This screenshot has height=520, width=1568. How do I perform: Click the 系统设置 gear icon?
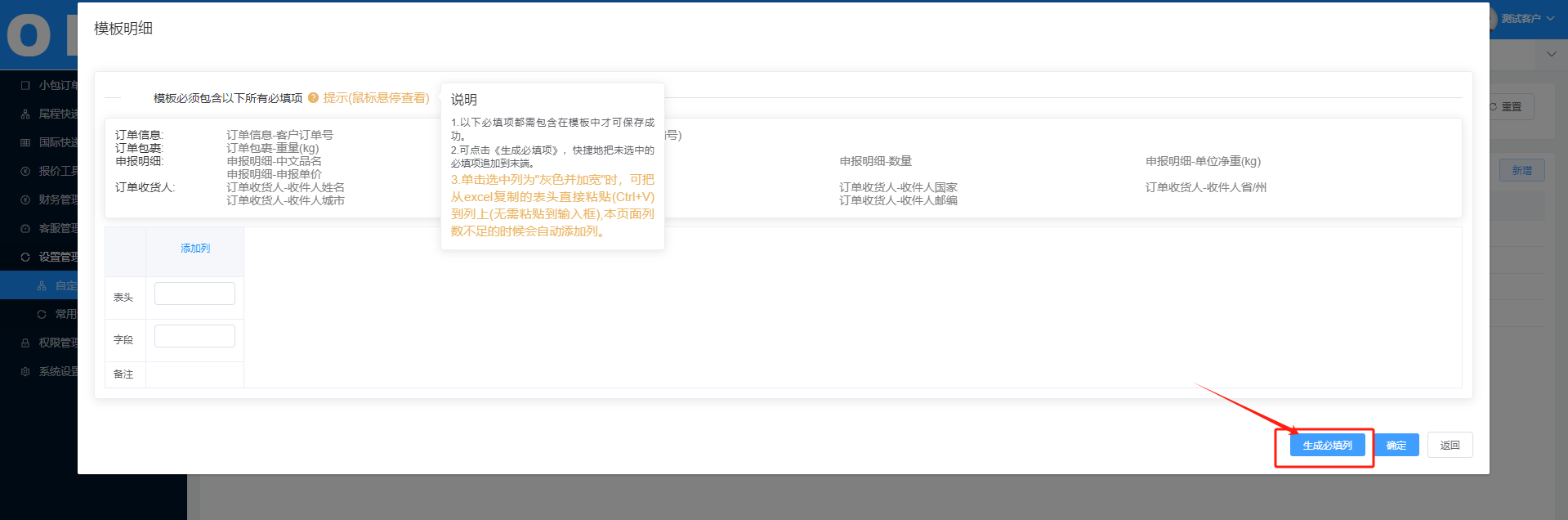[x=25, y=371]
